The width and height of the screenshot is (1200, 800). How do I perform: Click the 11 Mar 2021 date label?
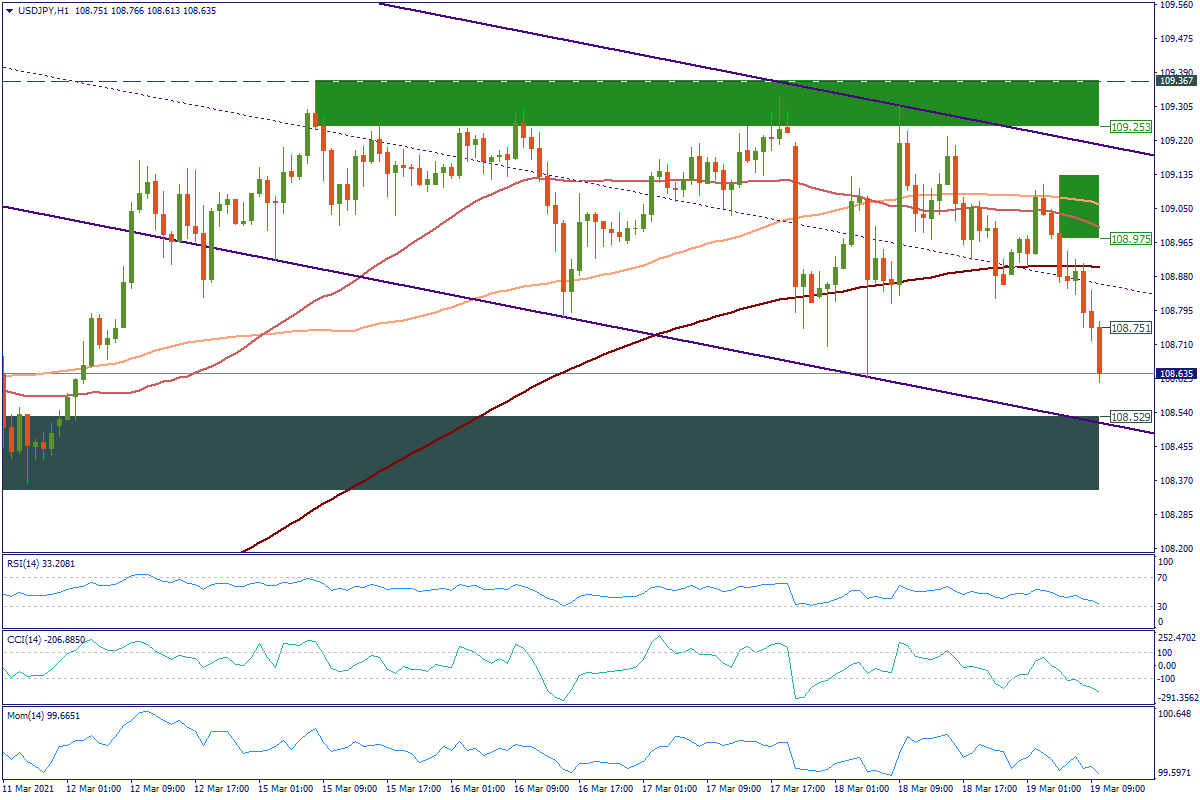coord(32,789)
